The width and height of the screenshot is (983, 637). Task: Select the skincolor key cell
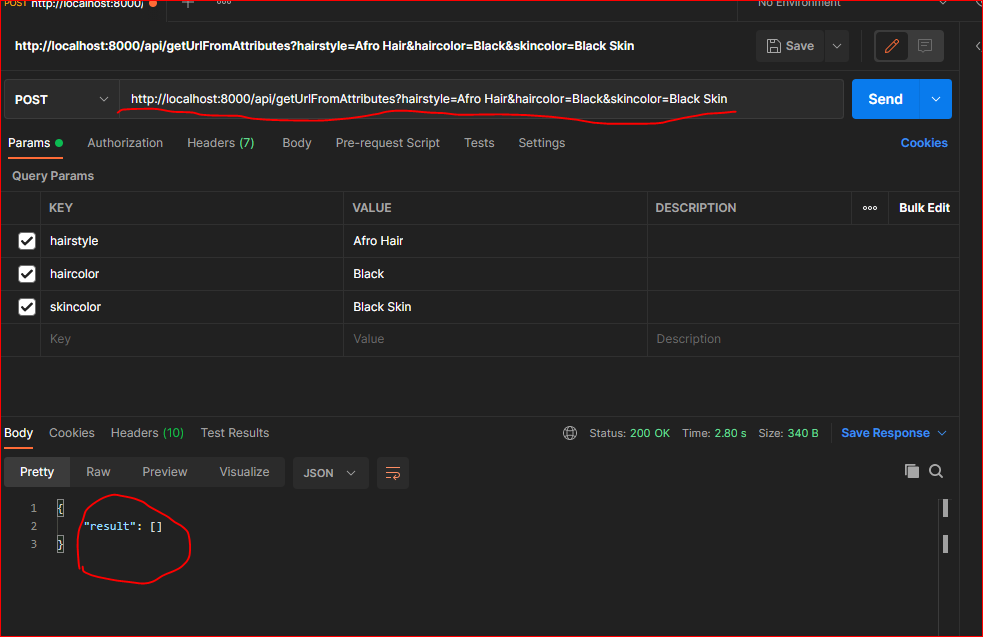192,307
